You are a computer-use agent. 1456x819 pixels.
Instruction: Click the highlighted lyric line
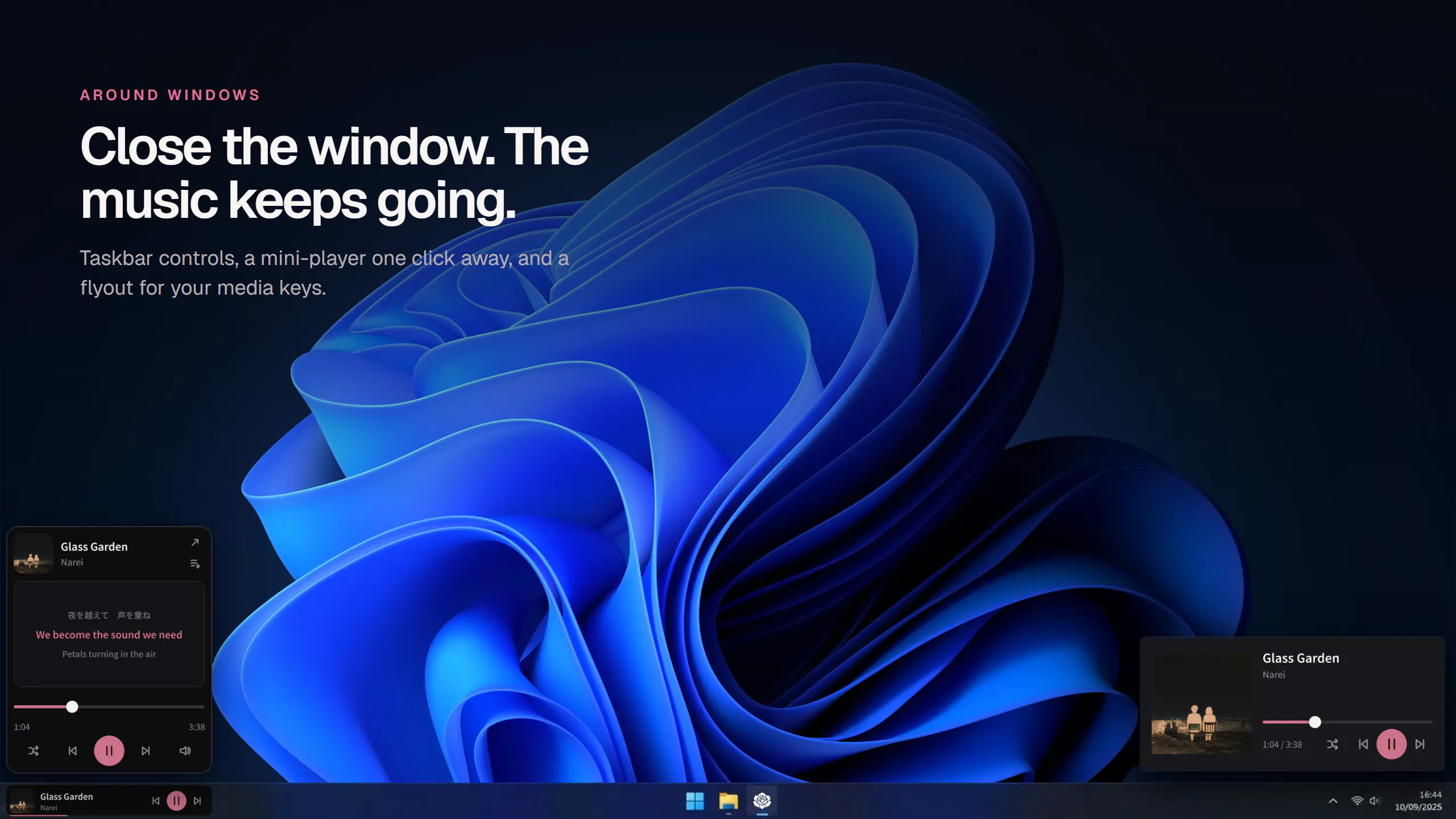click(x=109, y=635)
